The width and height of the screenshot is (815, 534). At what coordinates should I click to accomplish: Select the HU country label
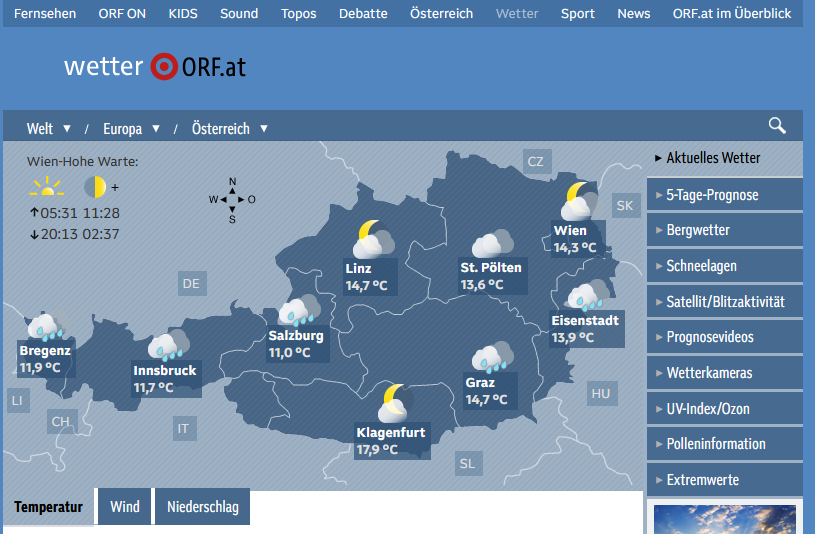(601, 394)
